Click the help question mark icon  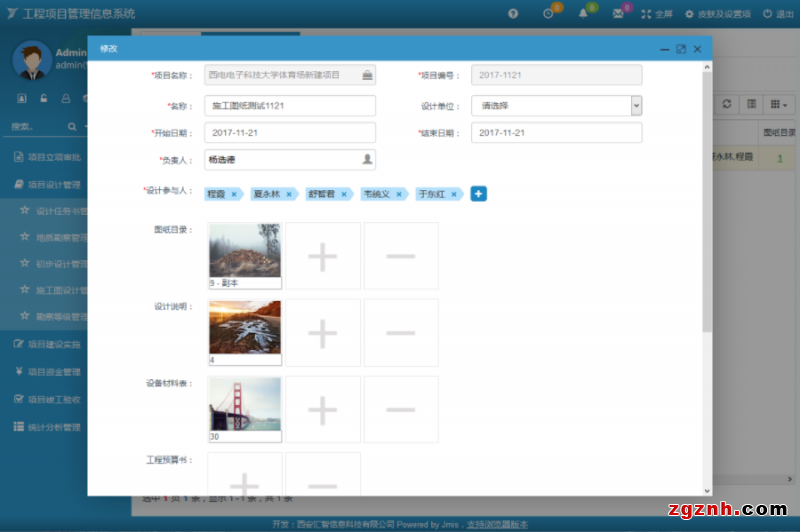click(513, 14)
